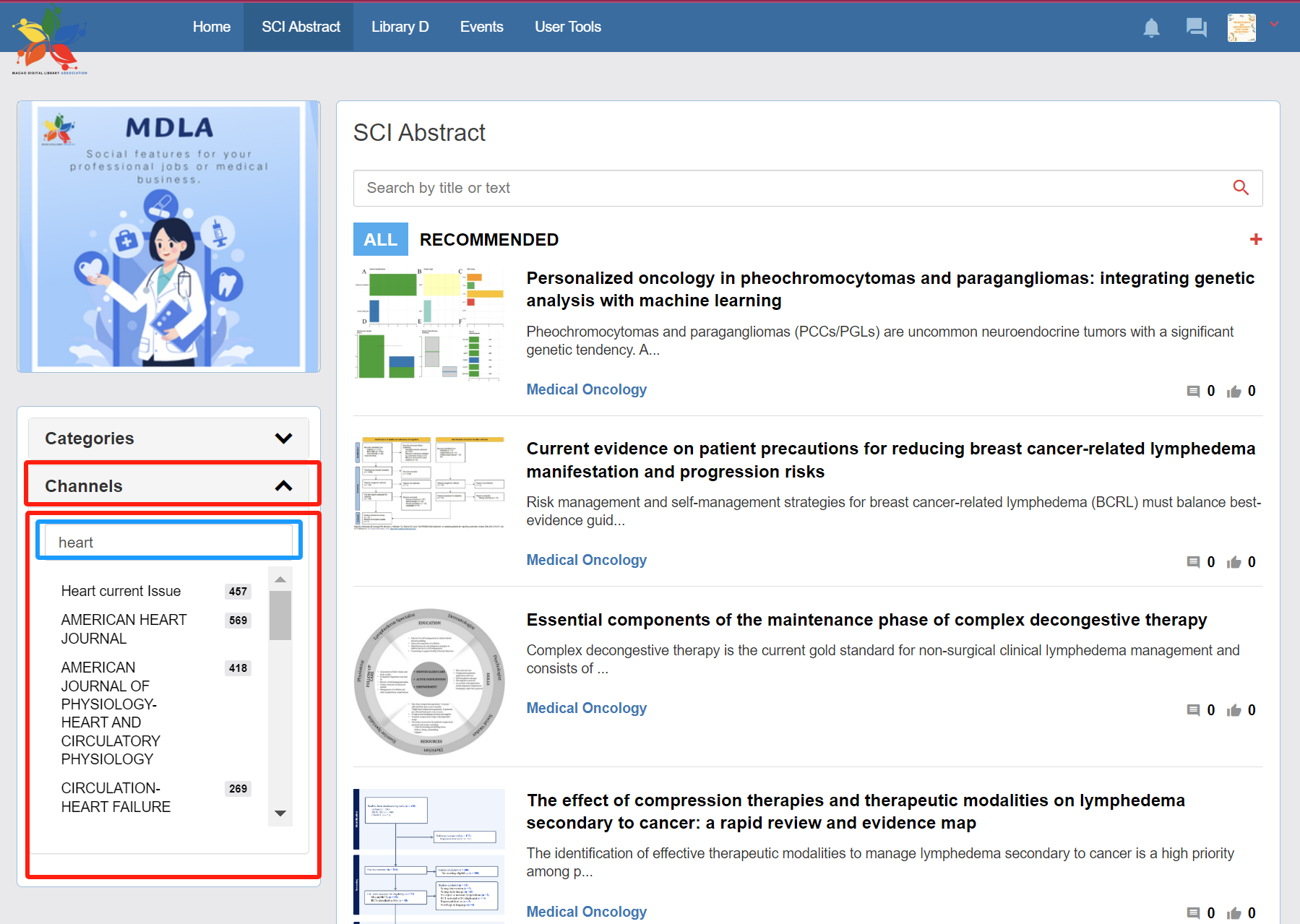Screen dimensions: 1300x924
Task: Switch to the RECOMMENDED tab
Action: point(488,240)
